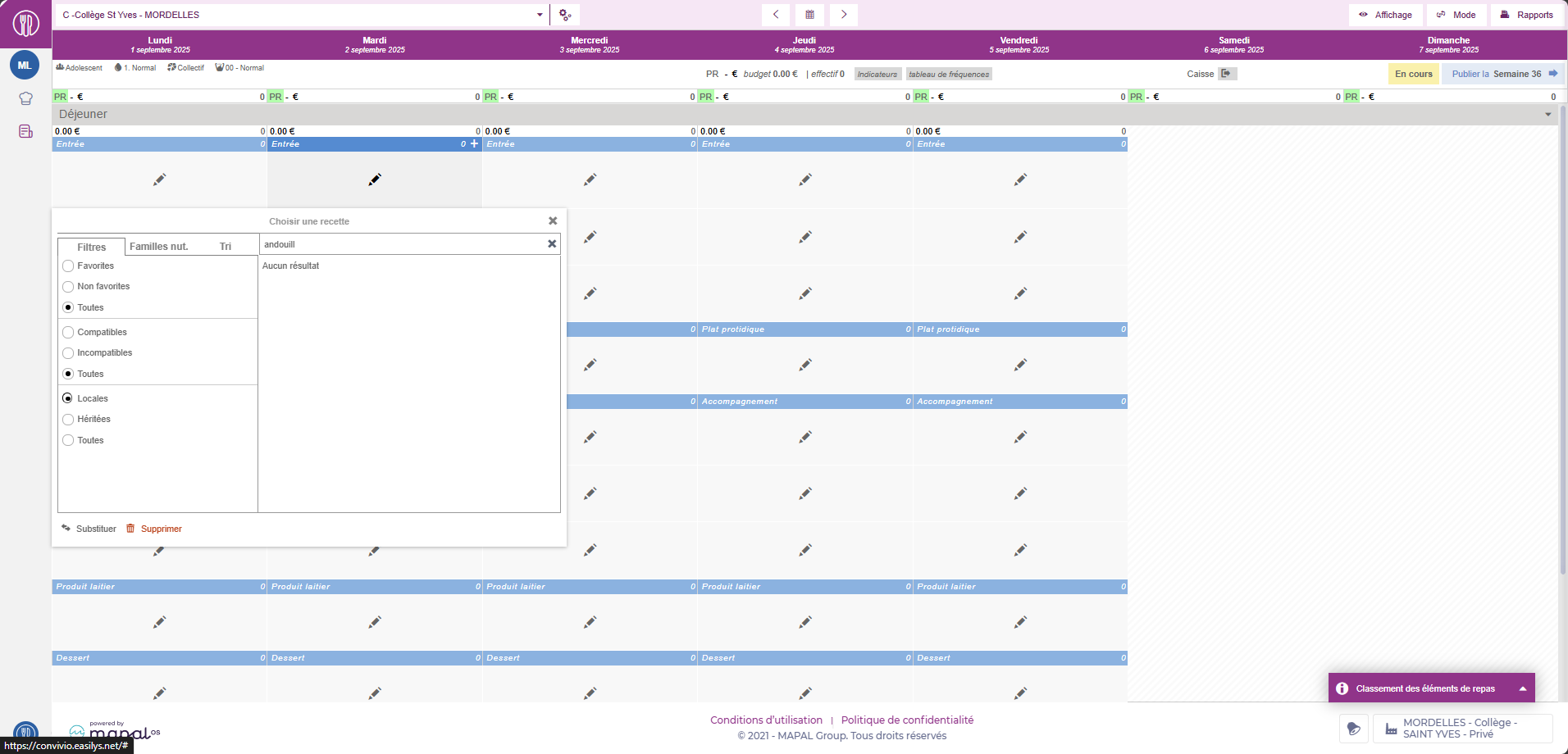Viewport: 1568px width, 754px height.
Task: Edit the Lundi Entrée cell with pencil icon
Action: [x=160, y=179]
